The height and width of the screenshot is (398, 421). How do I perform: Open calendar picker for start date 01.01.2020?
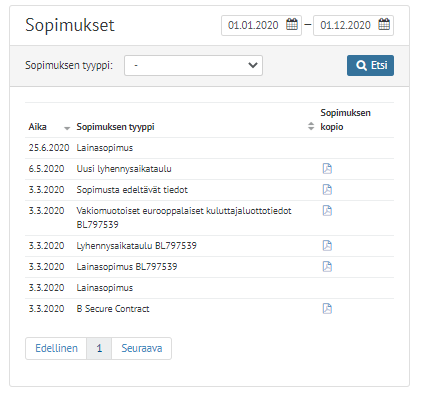[292, 24]
